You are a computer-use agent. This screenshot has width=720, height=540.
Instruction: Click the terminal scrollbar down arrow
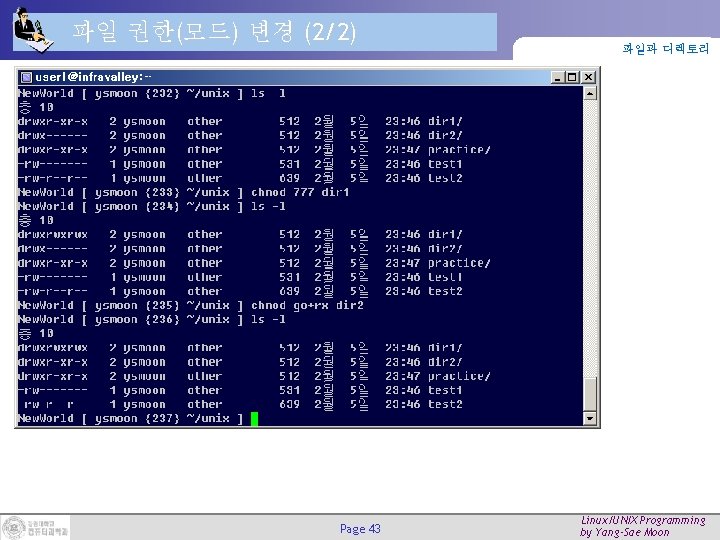590,418
